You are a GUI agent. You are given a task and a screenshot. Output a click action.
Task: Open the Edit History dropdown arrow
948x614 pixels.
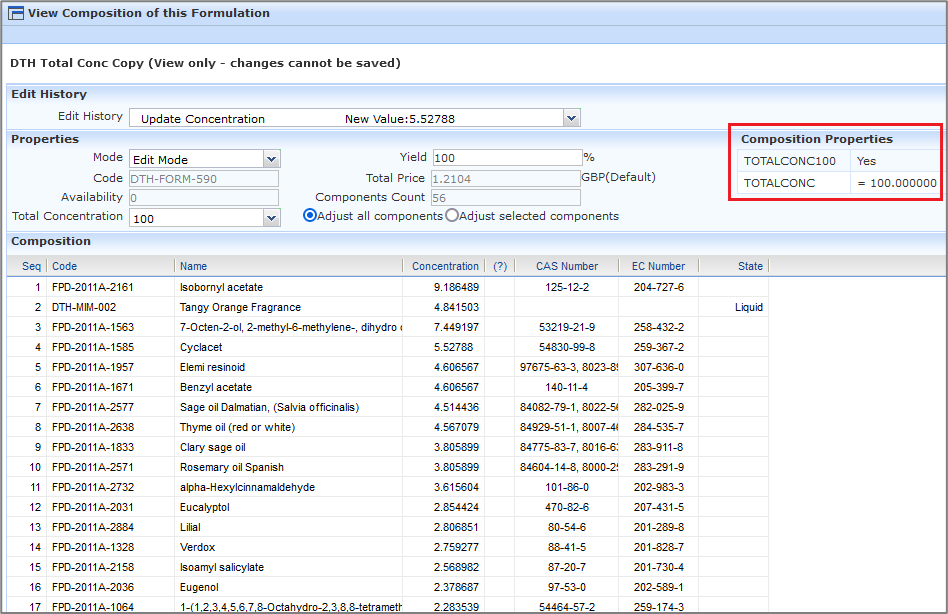pyautogui.click(x=571, y=118)
